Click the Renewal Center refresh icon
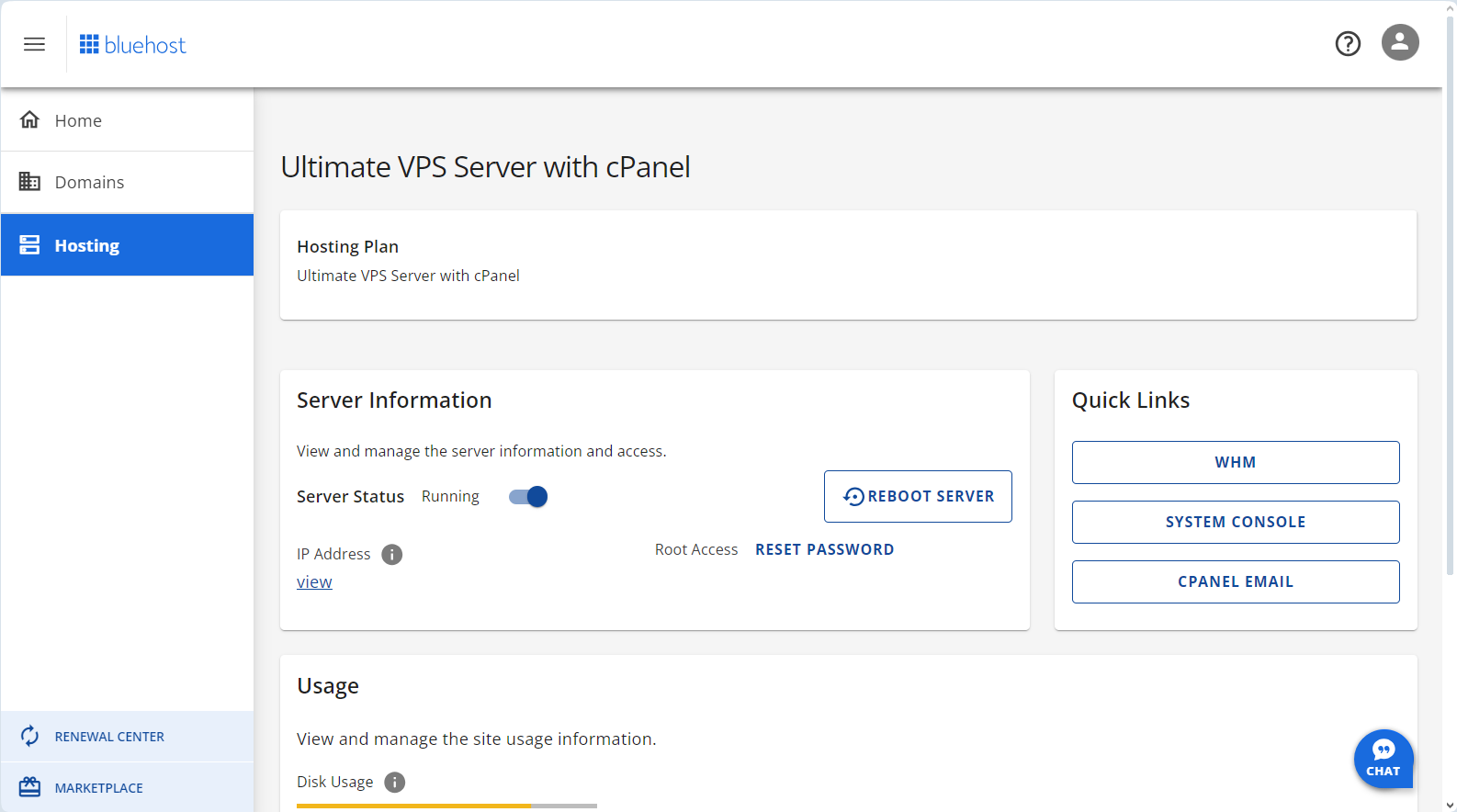 pos(29,736)
